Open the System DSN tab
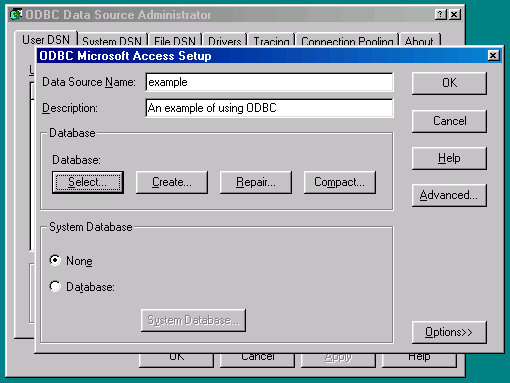510x383 pixels. tap(112, 41)
